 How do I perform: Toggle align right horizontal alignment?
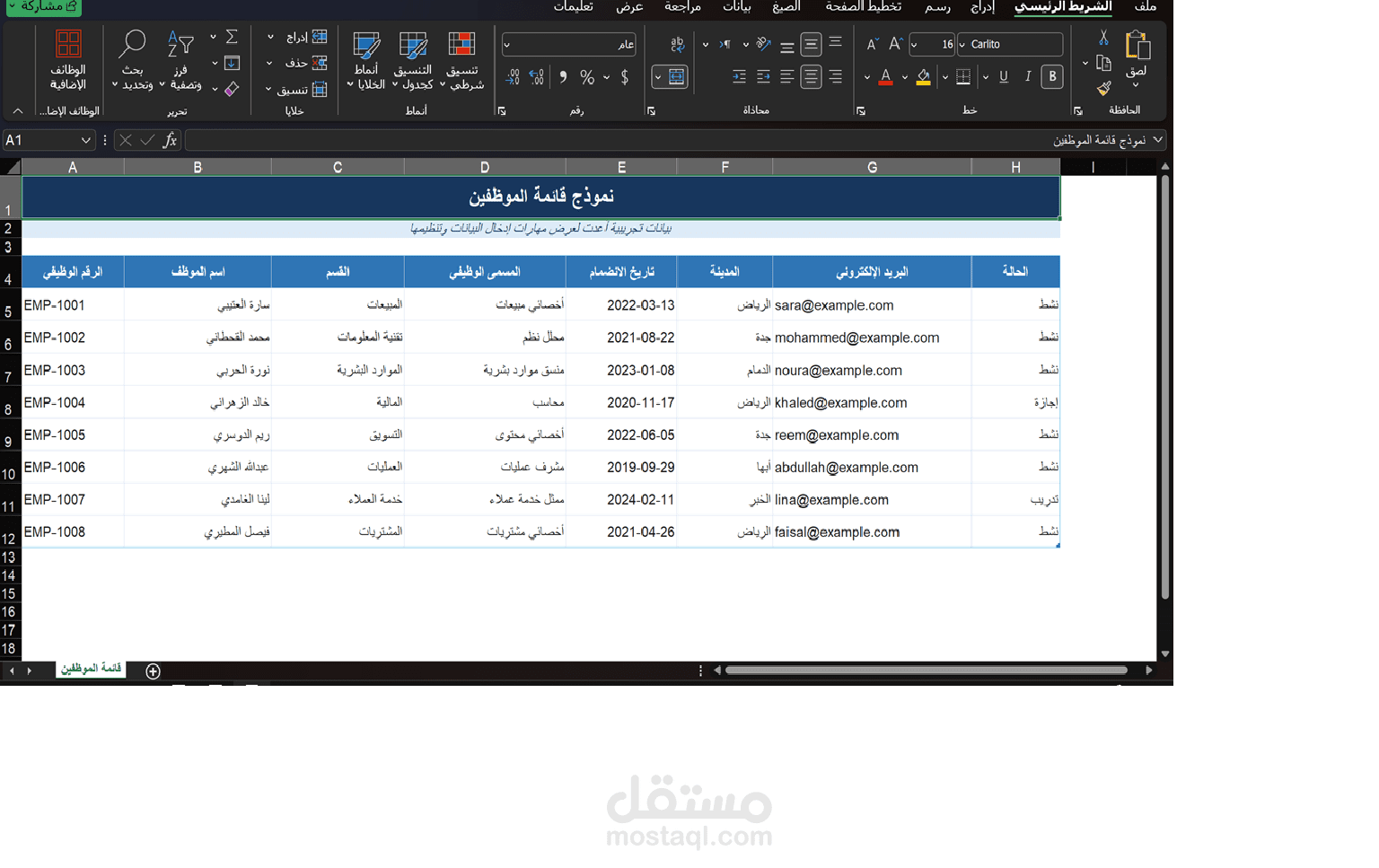point(835,77)
